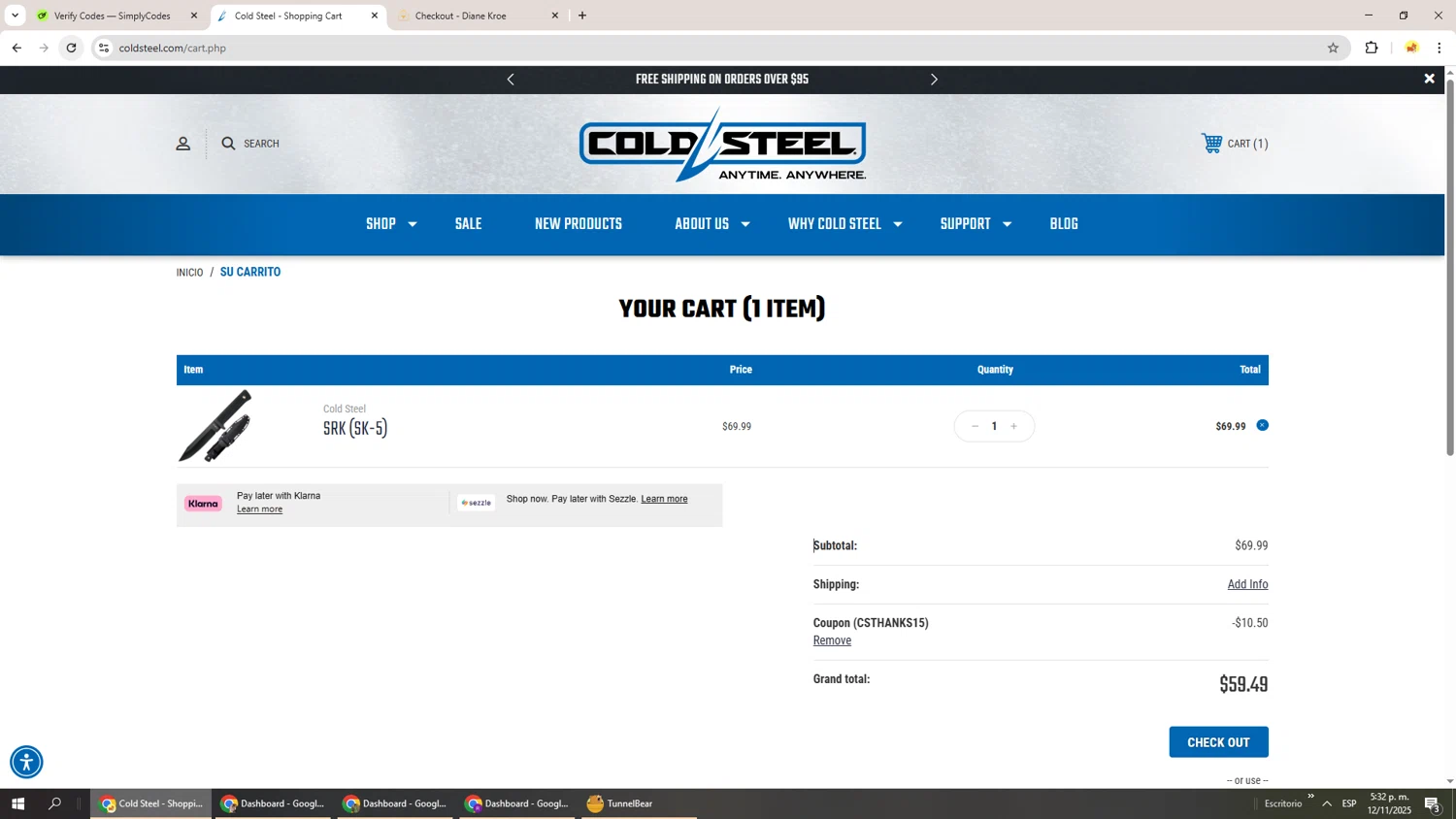The height and width of the screenshot is (819, 1456).
Task: Open the accessibility widget icon
Action: [26, 762]
